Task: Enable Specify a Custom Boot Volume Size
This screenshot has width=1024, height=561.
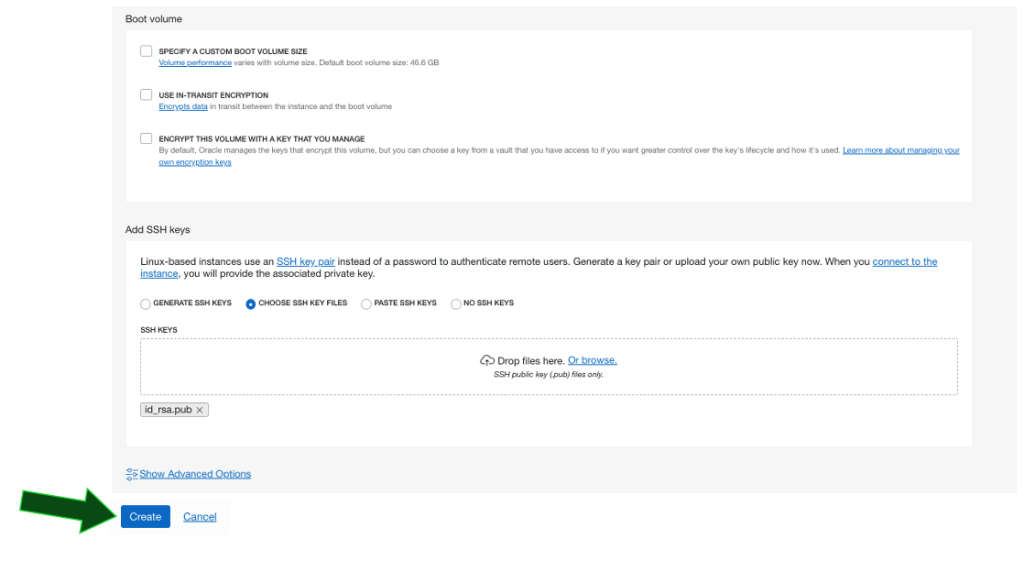Action: point(146,51)
